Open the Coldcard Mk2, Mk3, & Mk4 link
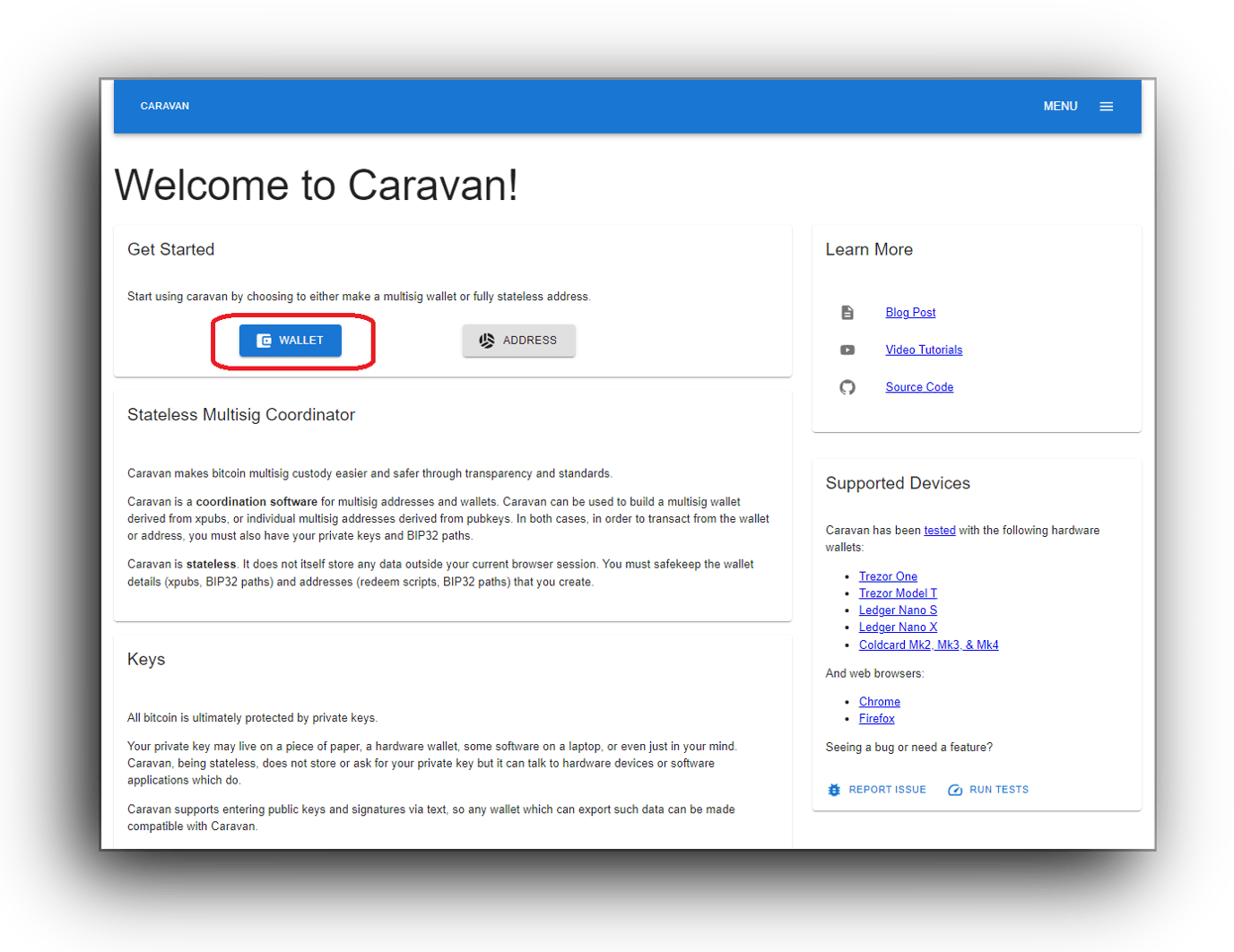 click(x=929, y=644)
